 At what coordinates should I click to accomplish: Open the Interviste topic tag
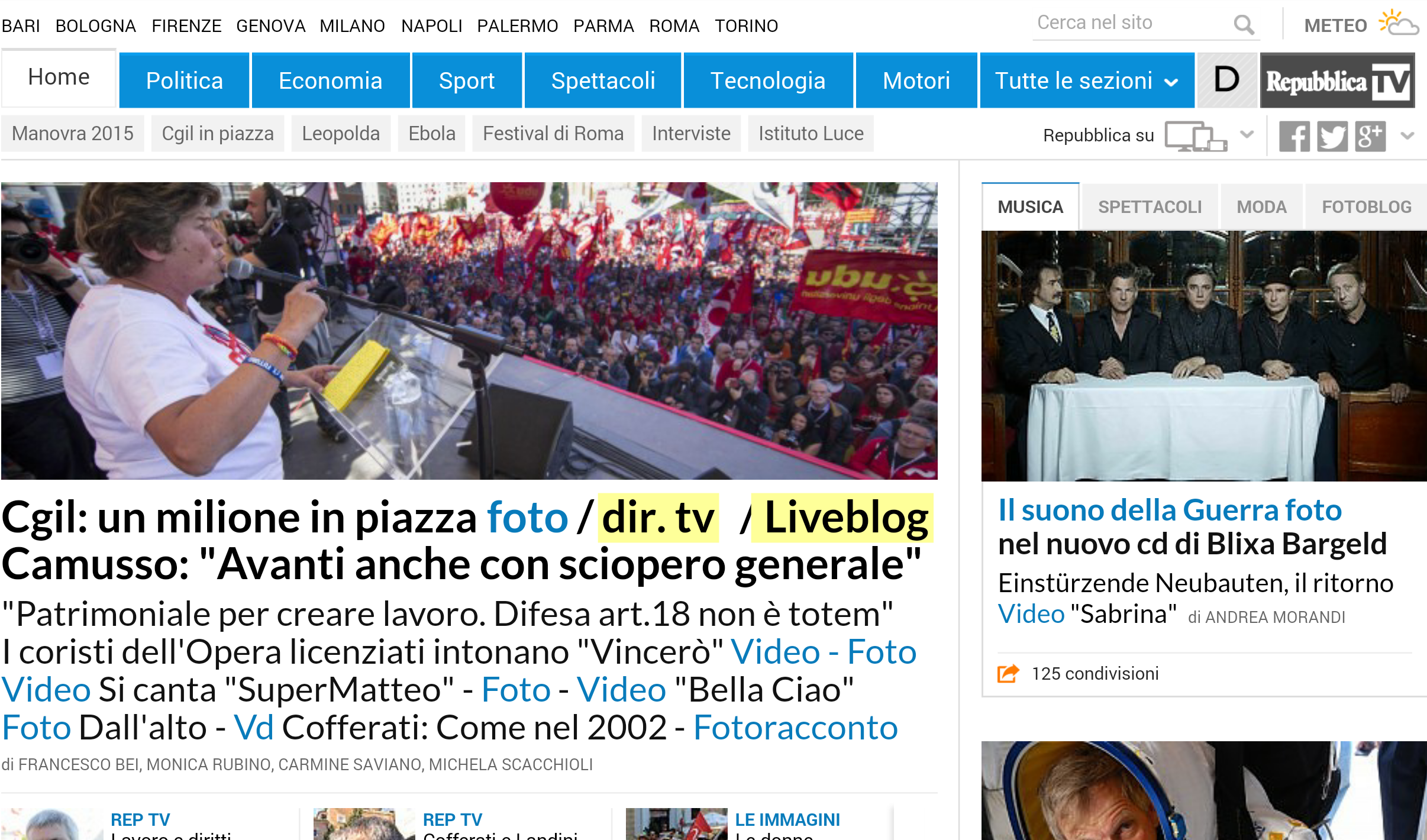point(691,134)
